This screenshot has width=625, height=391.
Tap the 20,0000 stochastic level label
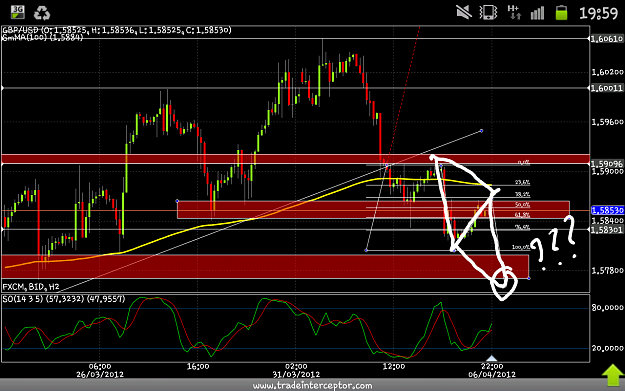[607, 348]
